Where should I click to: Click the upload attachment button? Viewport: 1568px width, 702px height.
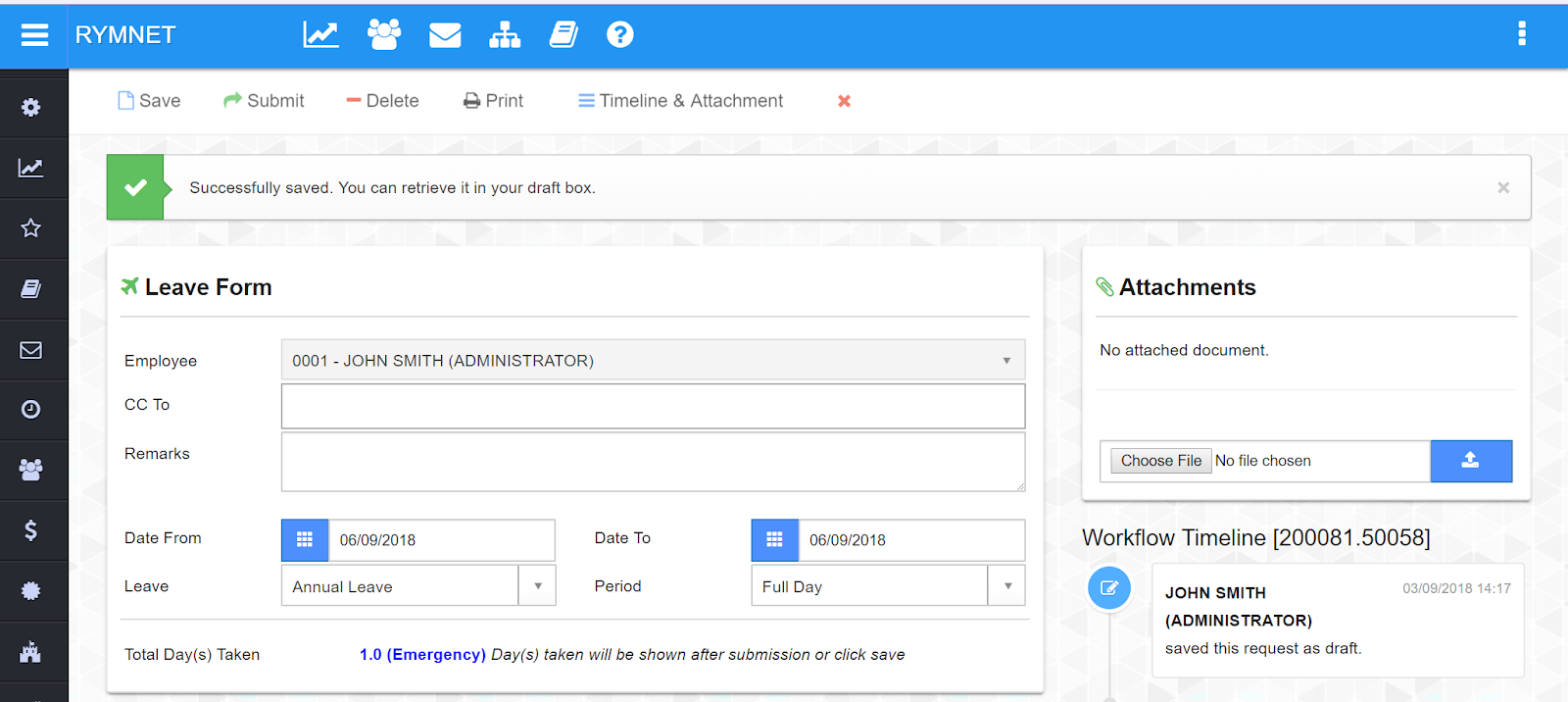(1470, 461)
